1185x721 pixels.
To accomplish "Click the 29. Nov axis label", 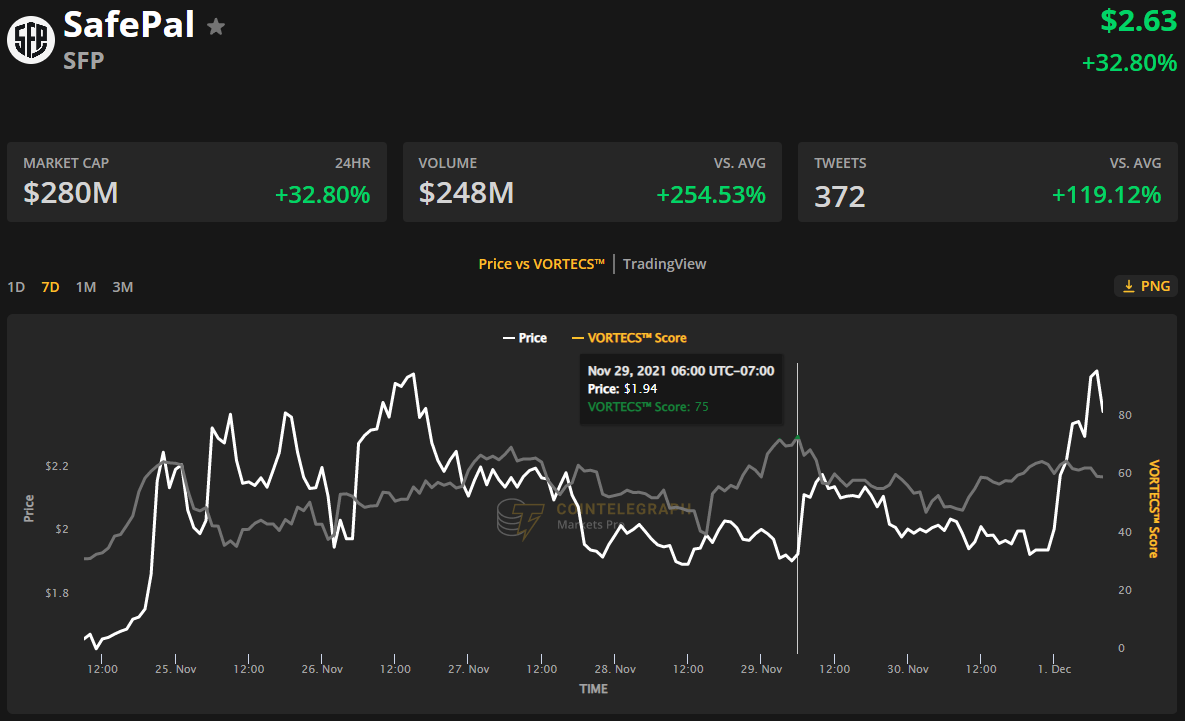I will pos(761,669).
